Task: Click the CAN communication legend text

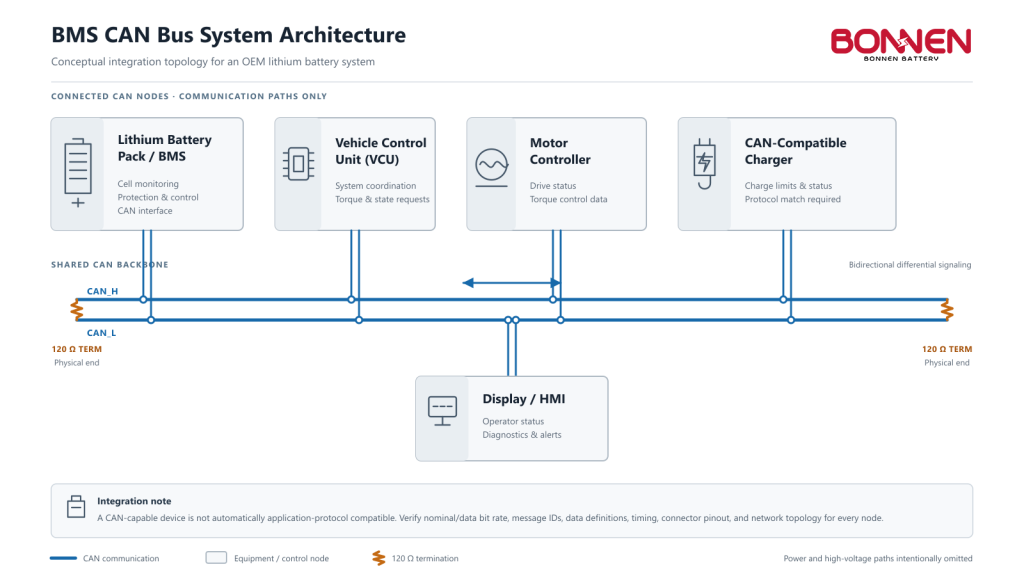Action: coord(121,558)
